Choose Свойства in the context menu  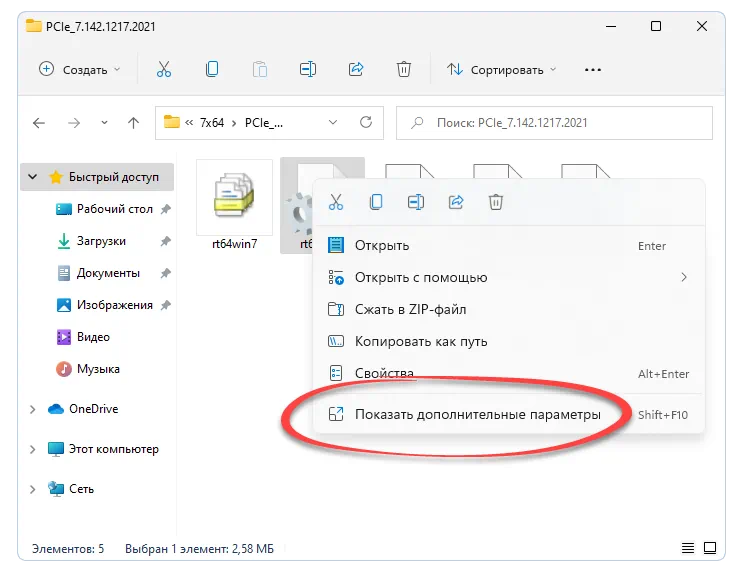[x=509, y=374]
